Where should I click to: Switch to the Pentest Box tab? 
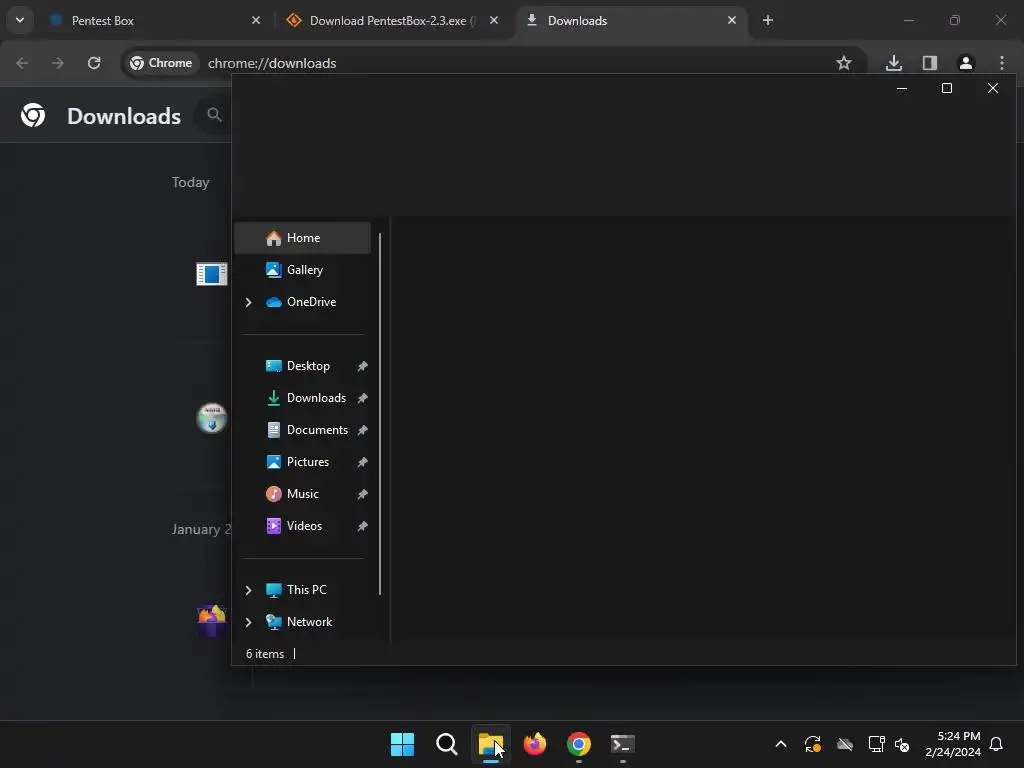pyautogui.click(x=155, y=21)
